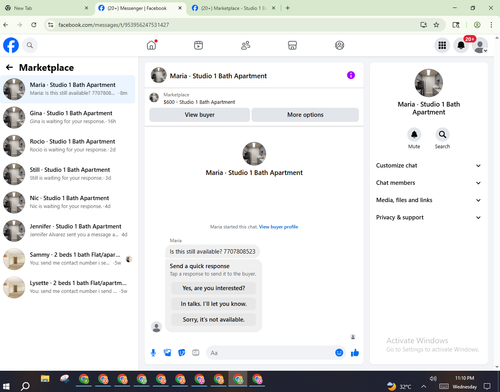Open the View buyer profile link
Screen dimensions: 500x392
coord(278,227)
